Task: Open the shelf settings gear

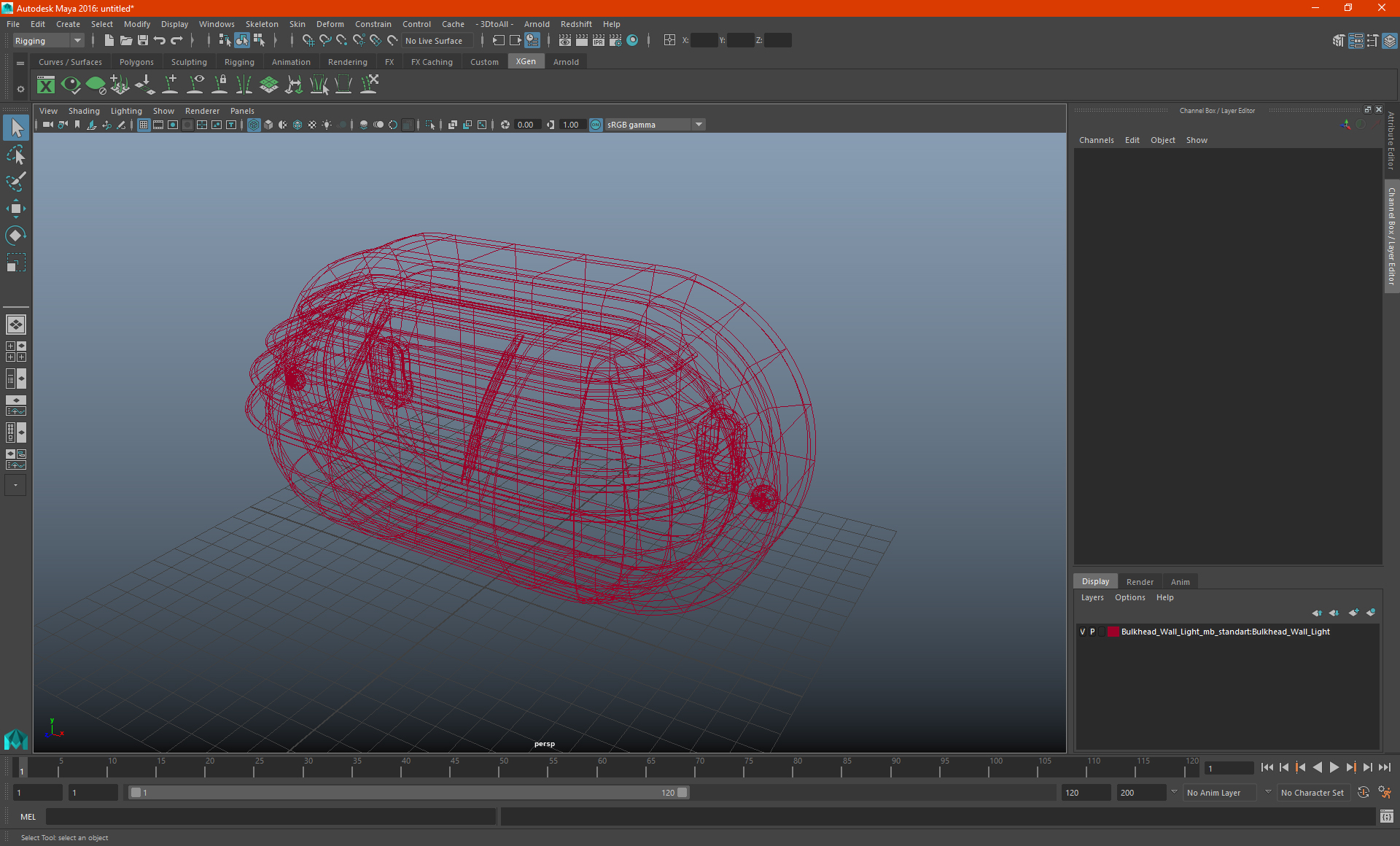Action: tap(20, 89)
